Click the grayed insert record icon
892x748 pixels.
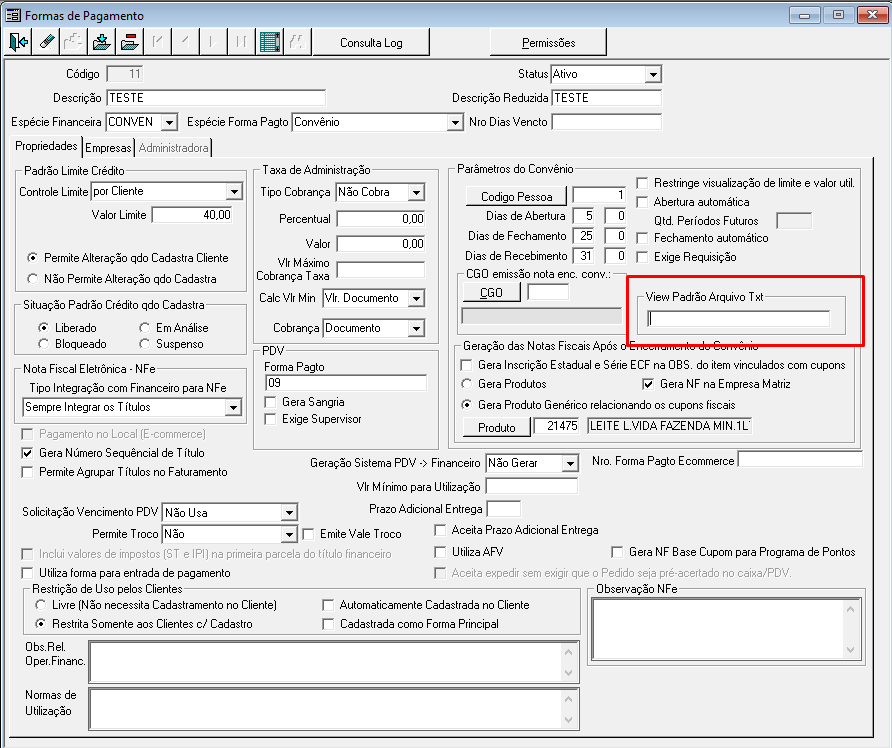[x=74, y=42]
